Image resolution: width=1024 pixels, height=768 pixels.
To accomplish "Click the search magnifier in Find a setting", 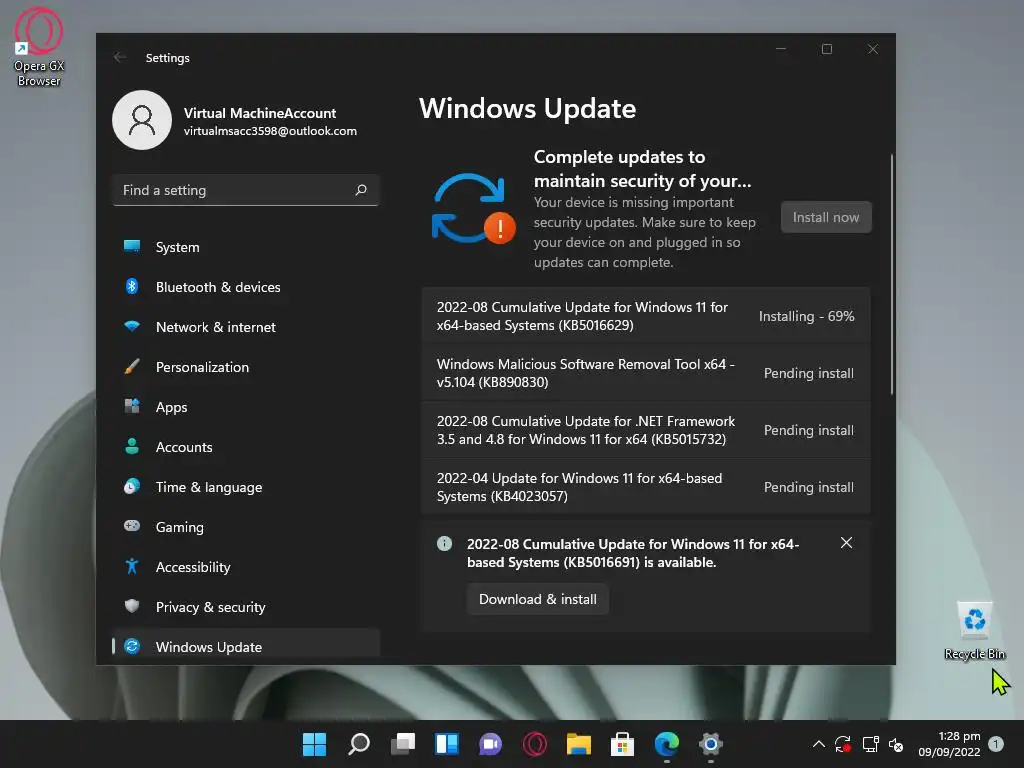I will coord(360,190).
